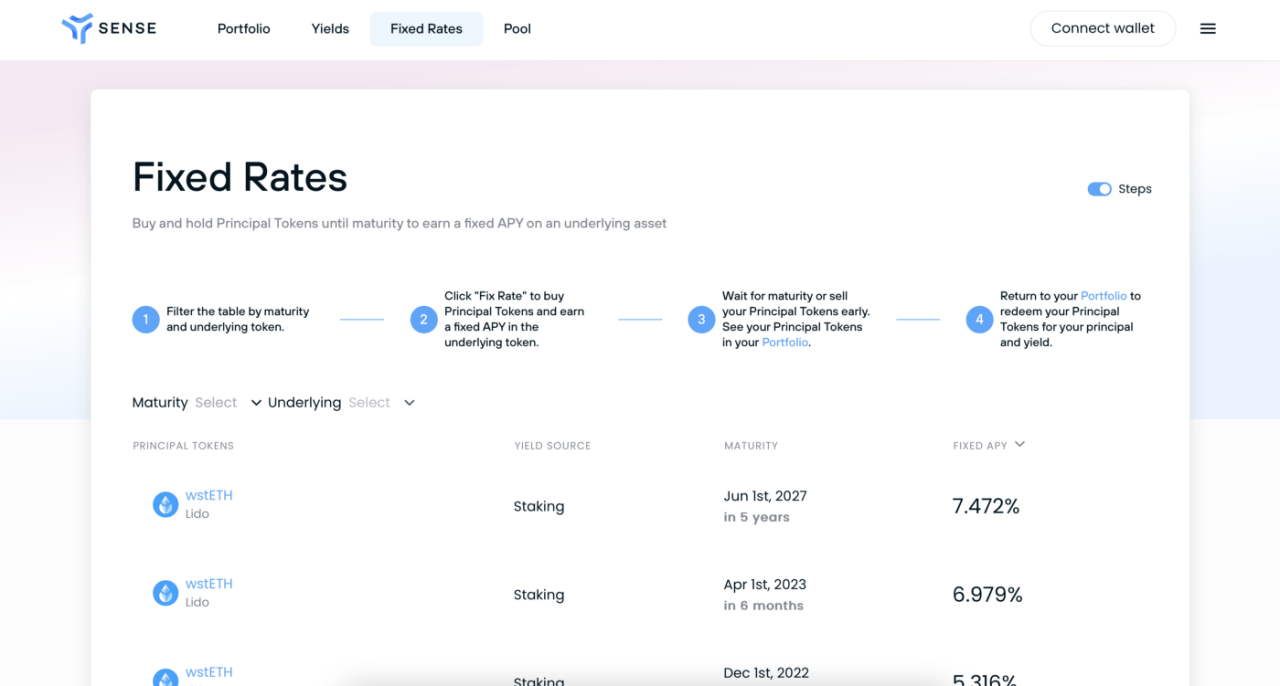Click the 6.979% fixed APY value
Viewport: 1280px width, 686px height.
click(987, 594)
